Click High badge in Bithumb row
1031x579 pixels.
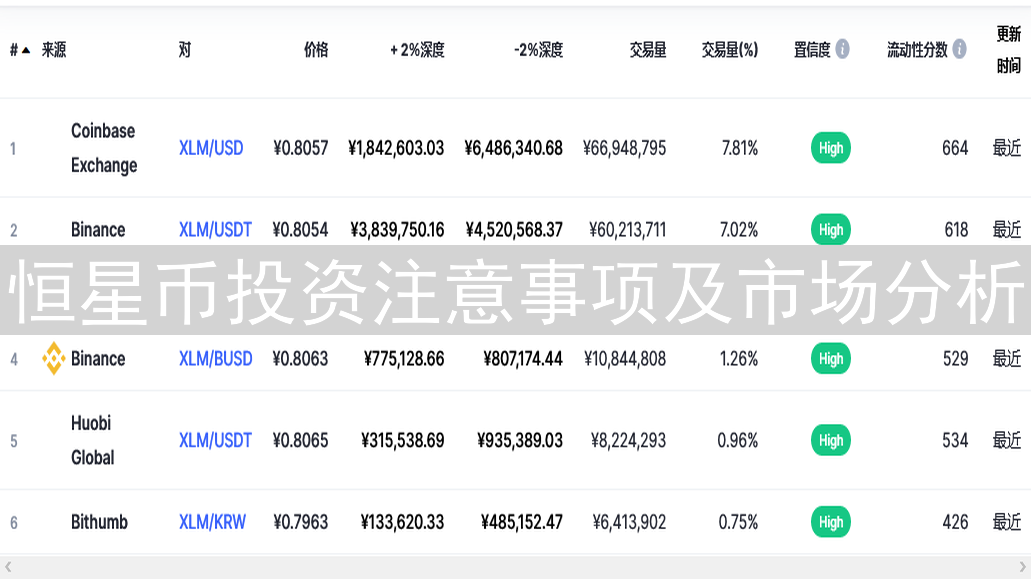pyautogui.click(x=830, y=522)
